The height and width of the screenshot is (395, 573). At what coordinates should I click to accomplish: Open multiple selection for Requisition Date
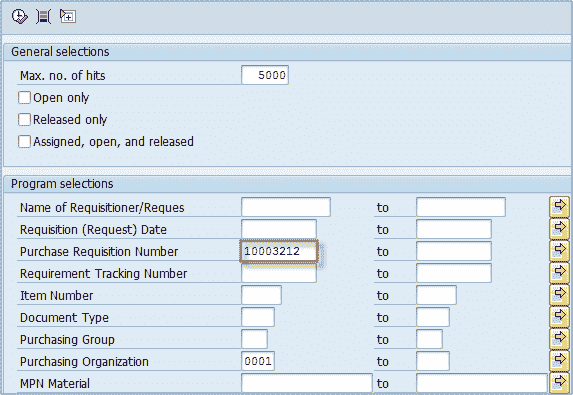559,229
